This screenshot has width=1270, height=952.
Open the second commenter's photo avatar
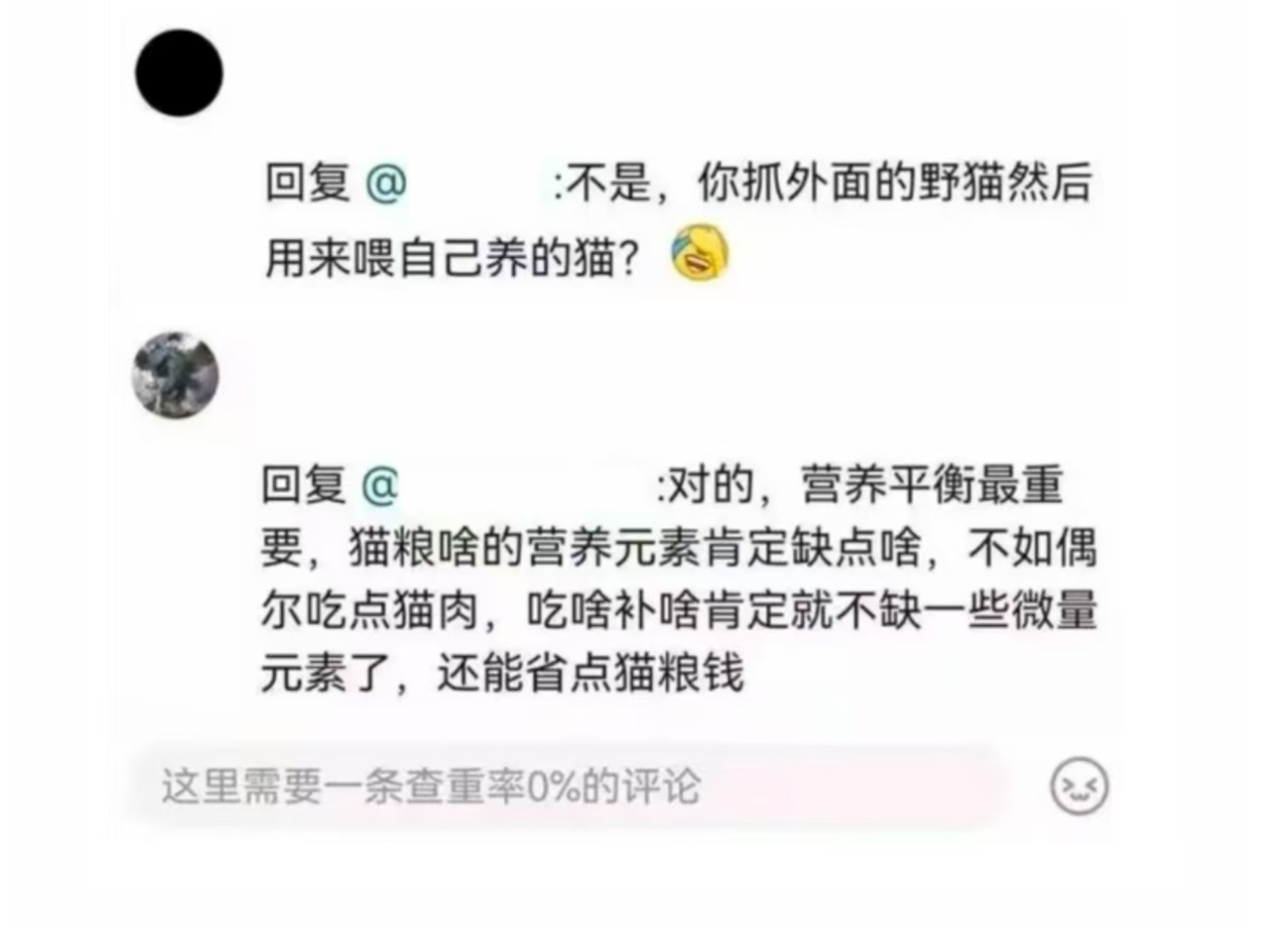[x=175, y=375]
